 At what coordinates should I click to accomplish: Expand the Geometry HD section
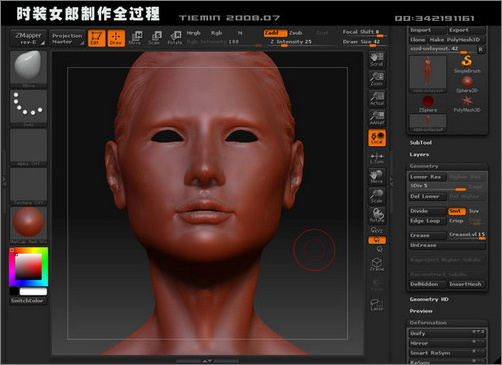429,299
